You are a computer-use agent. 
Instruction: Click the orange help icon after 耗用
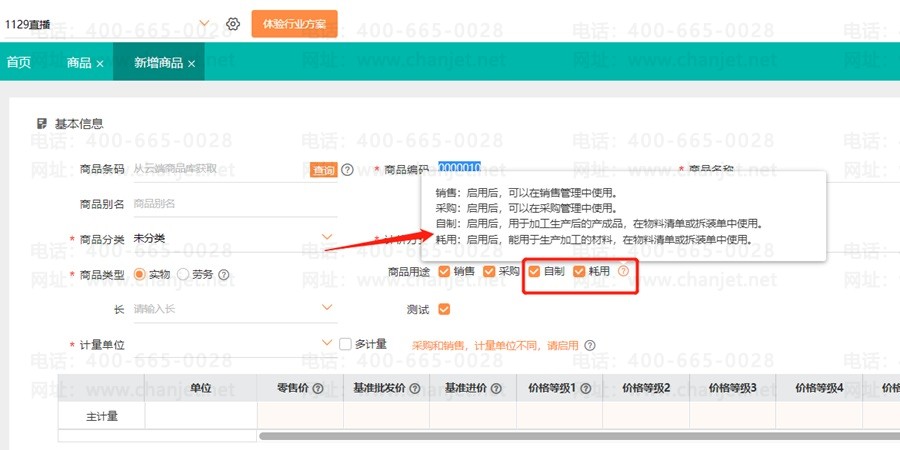coord(623,271)
